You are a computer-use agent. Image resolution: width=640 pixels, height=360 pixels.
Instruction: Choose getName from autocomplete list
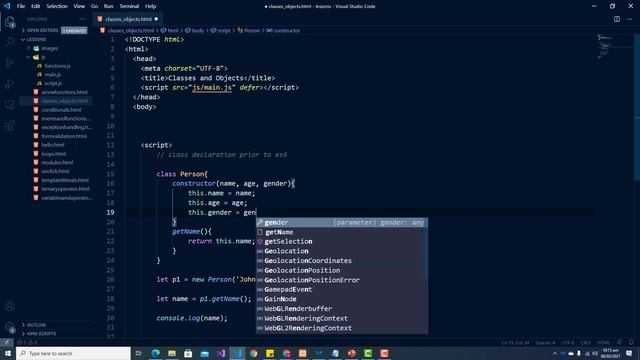pos(342,232)
